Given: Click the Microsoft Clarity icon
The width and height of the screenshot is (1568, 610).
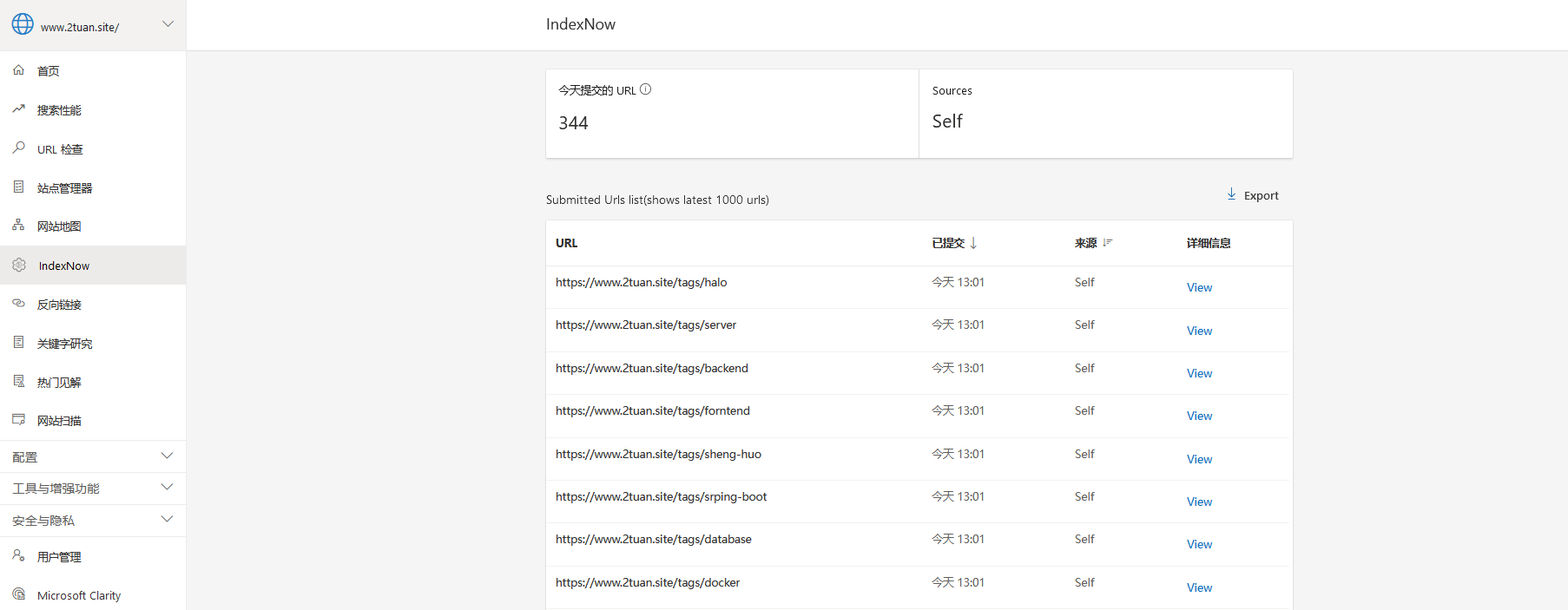Looking at the screenshot, I should (18, 594).
